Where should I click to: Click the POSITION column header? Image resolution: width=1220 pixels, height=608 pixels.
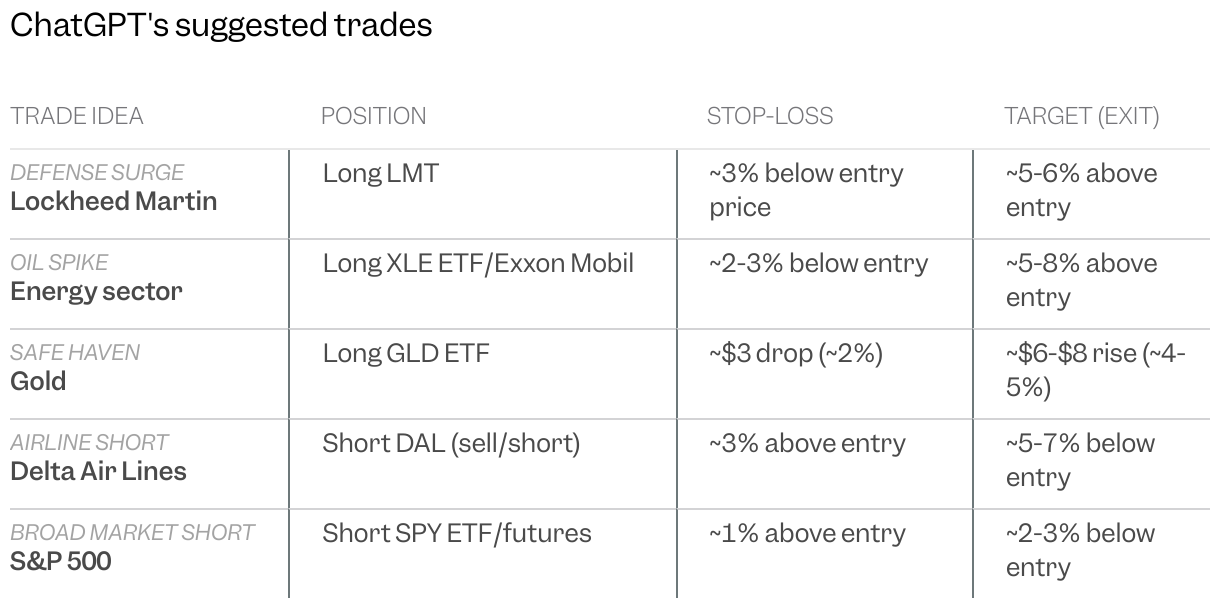[x=373, y=116]
